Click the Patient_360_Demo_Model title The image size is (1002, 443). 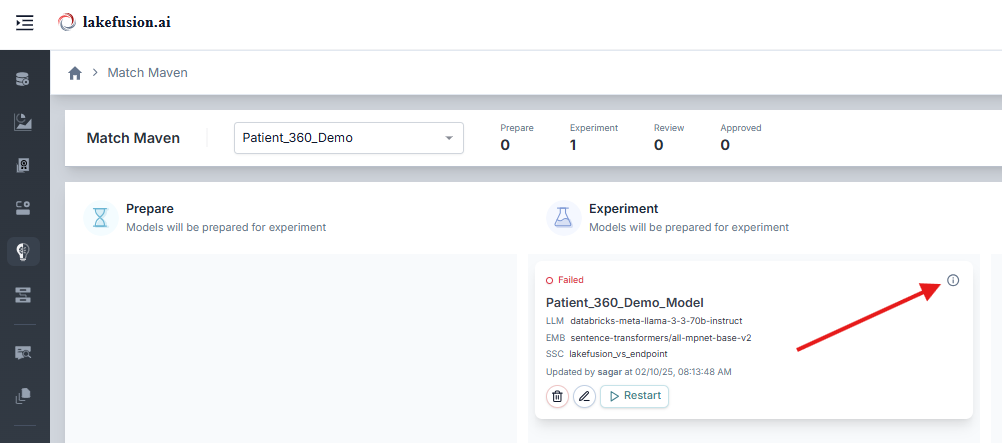coord(624,302)
